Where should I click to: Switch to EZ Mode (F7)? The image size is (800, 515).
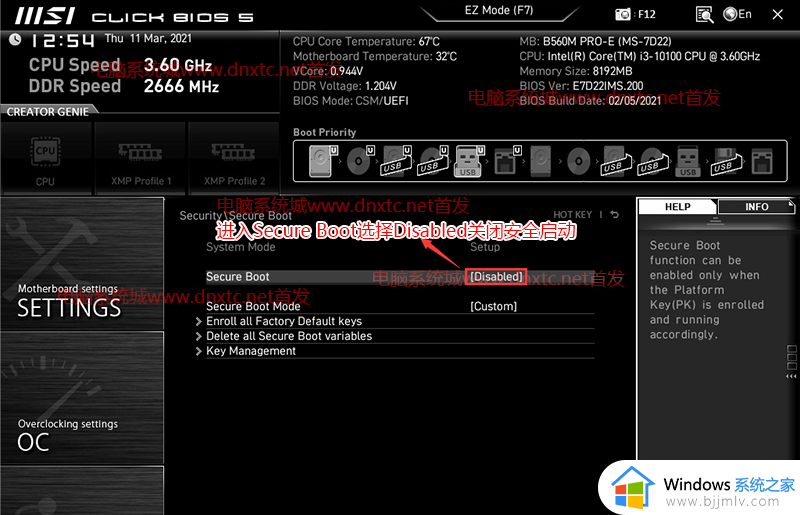click(499, 11)
